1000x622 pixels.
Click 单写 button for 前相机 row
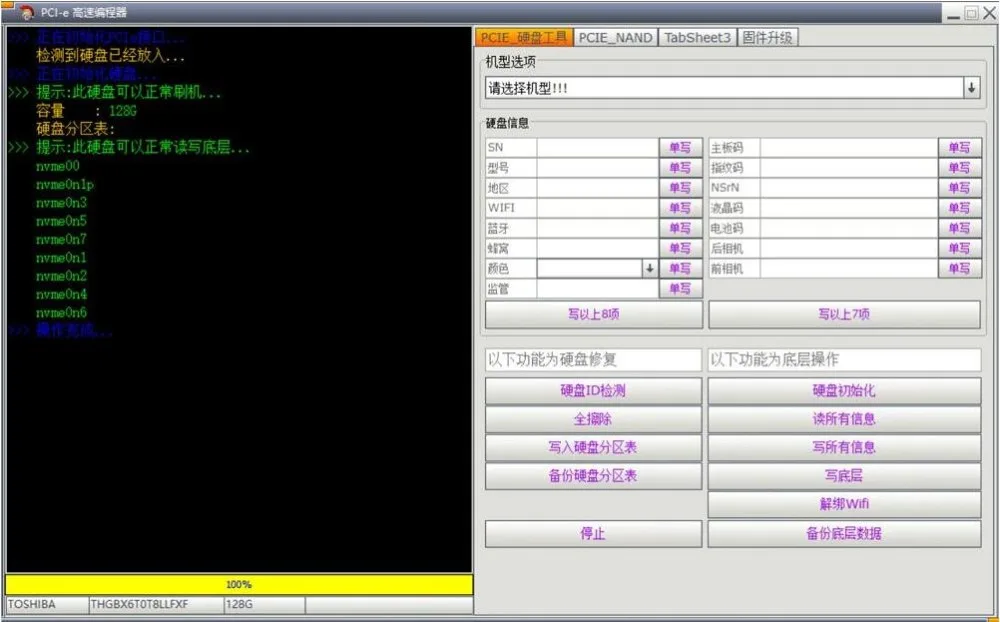coord(959,269)
